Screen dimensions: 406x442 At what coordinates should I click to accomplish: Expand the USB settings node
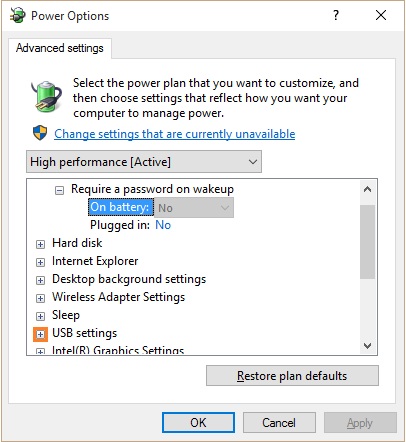pos(40,334)
